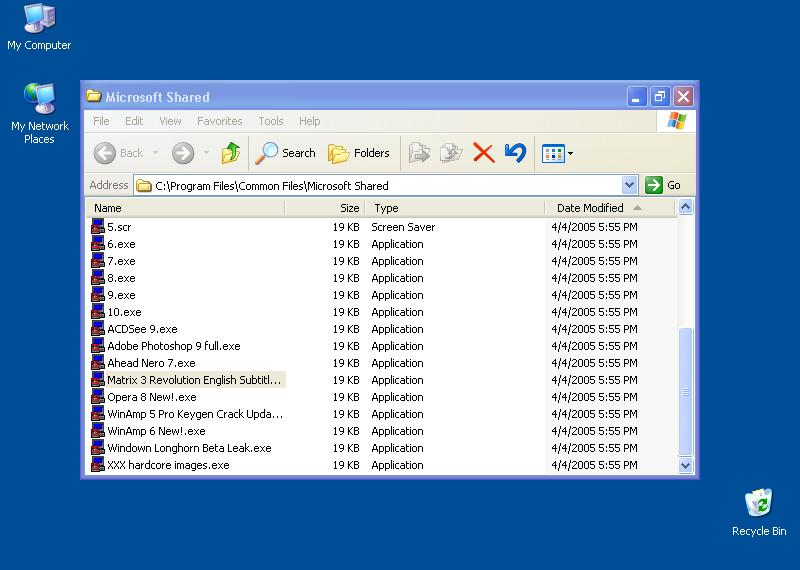The height and width of the screenshot is (570, 800).
Task: Click Size cell of 6.exe row
Action: click(x=346, y=244)
